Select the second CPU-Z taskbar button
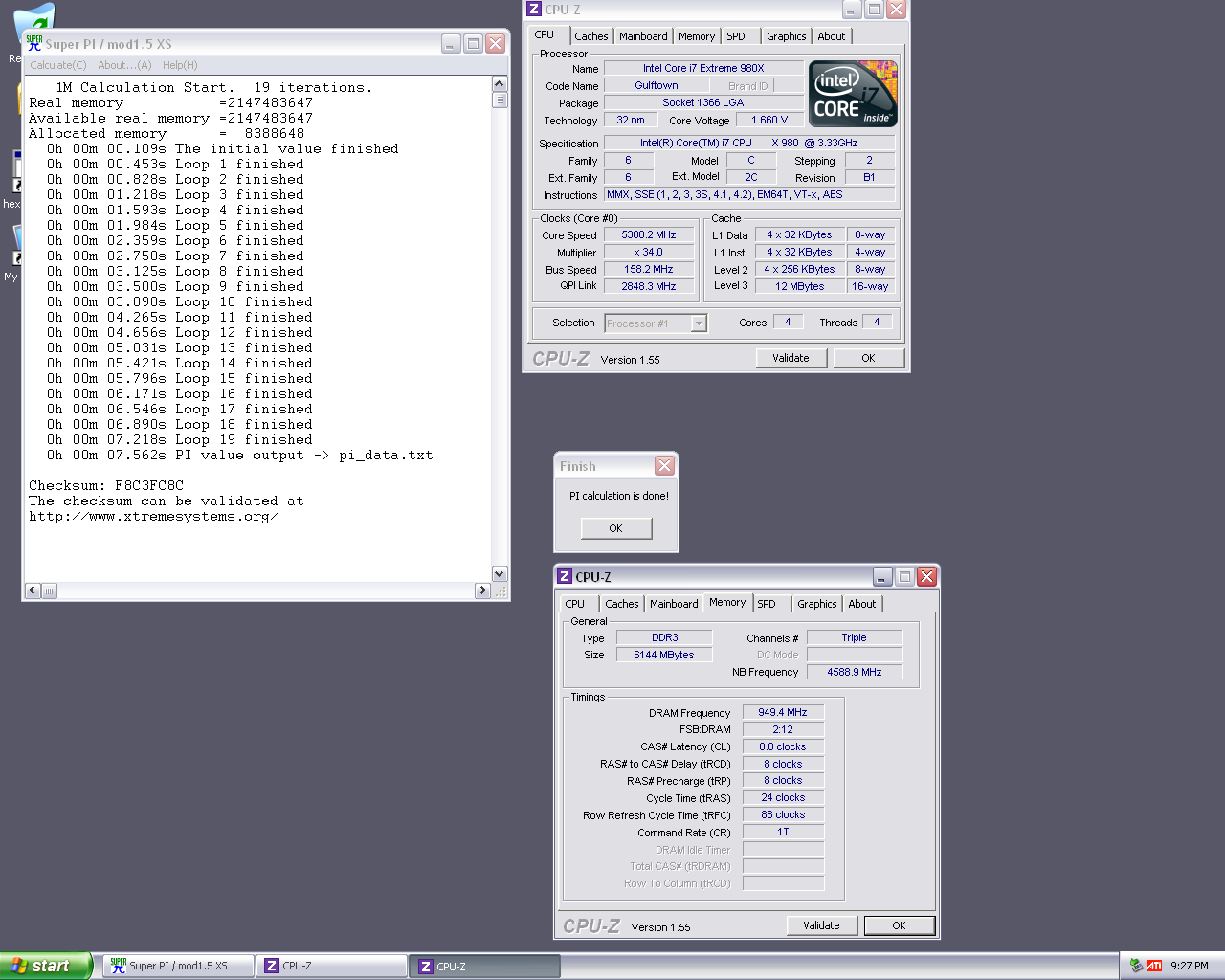The image size is (1225, 980). point(485,966)
